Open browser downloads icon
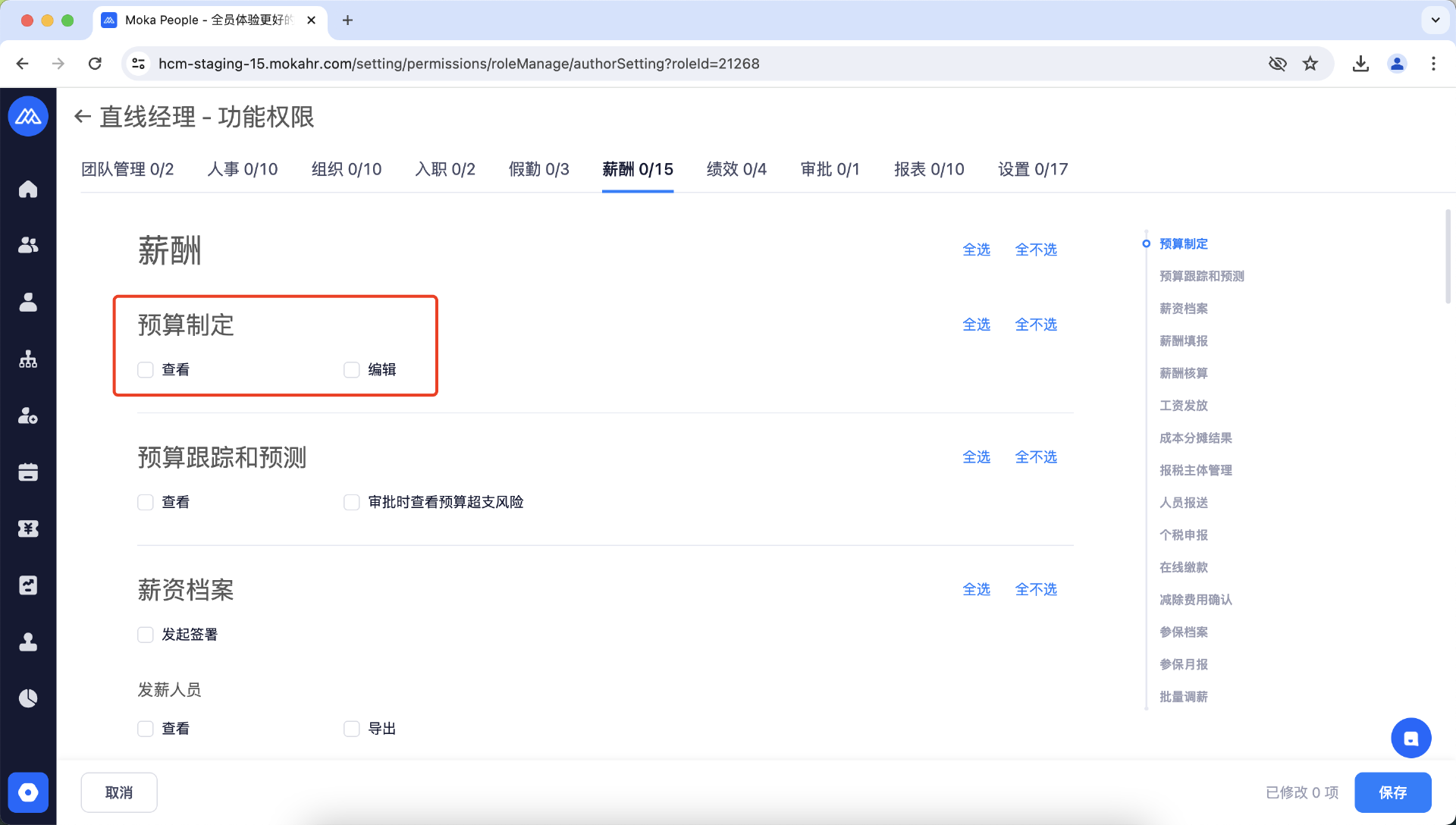The width and height of the screenshot is (1456, 825). 1360,64
